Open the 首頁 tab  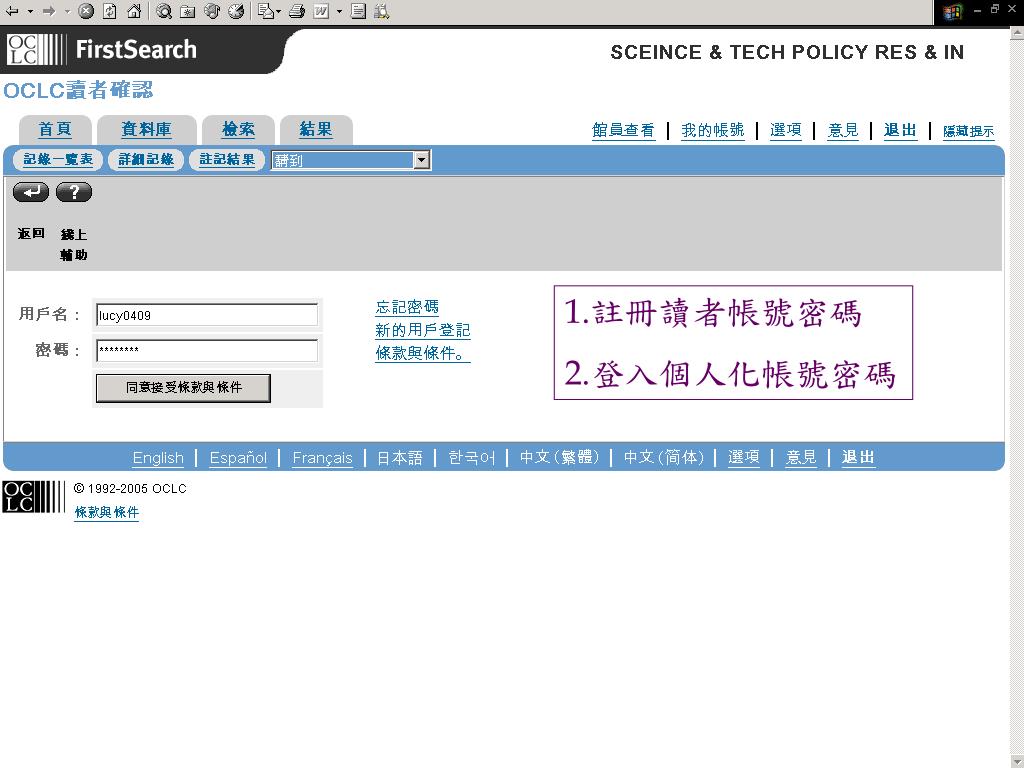pyautogui.click(x=55, y=129)
